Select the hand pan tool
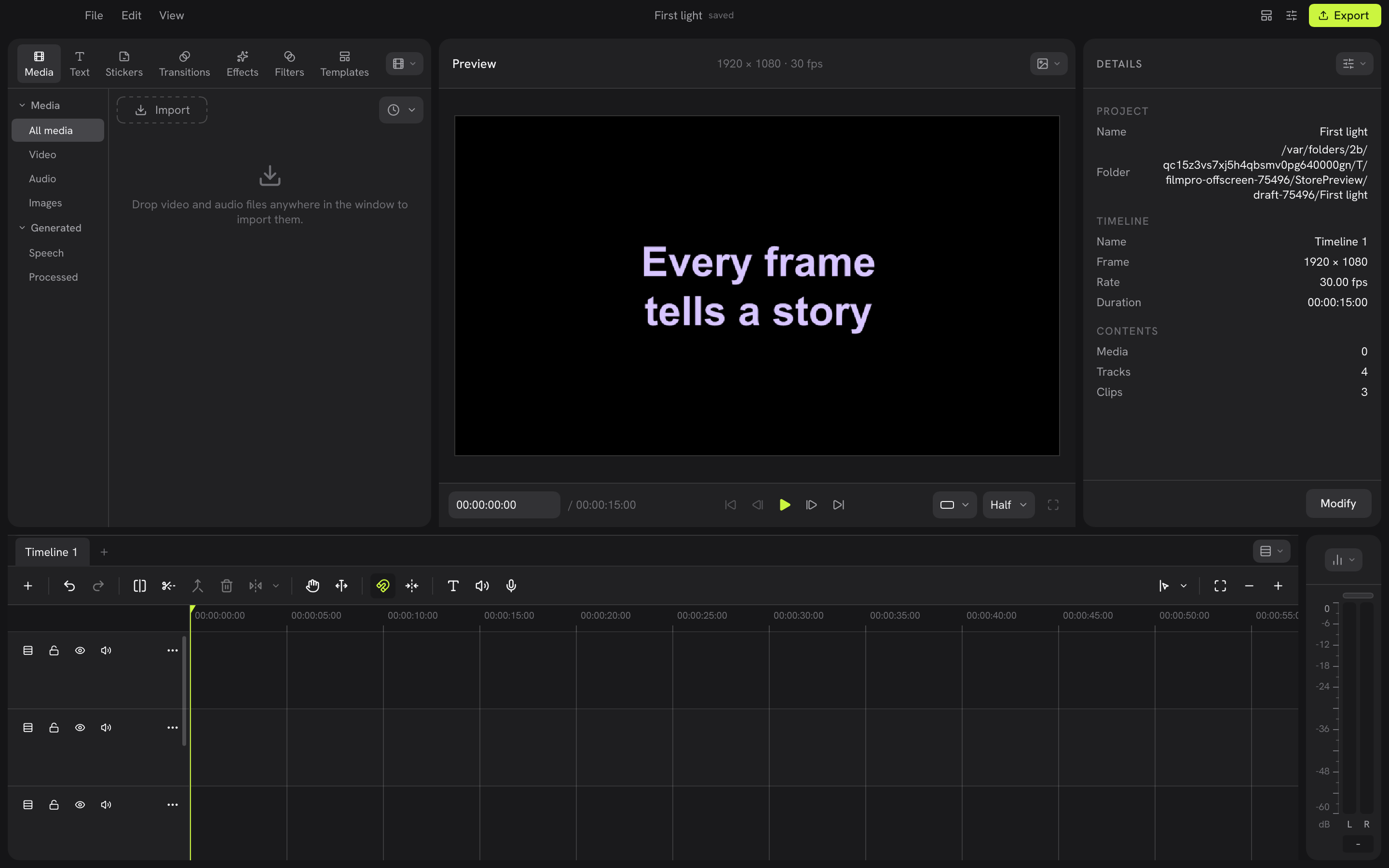The width and height of the screenshot is (1389, 868). [312, 585]
